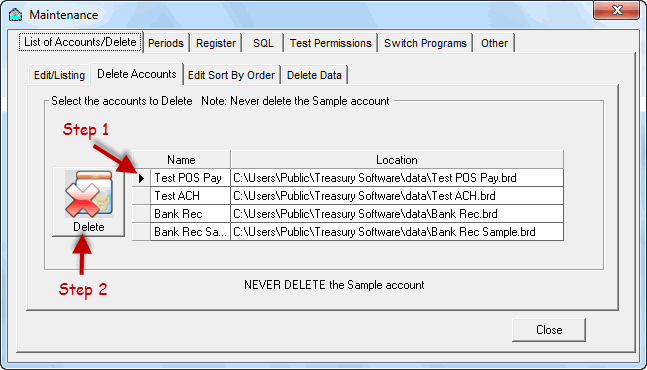Click the Maintenance window title icon
Image resolution: width=647 pixels, height=370 pixels.
tap(16, 14)
